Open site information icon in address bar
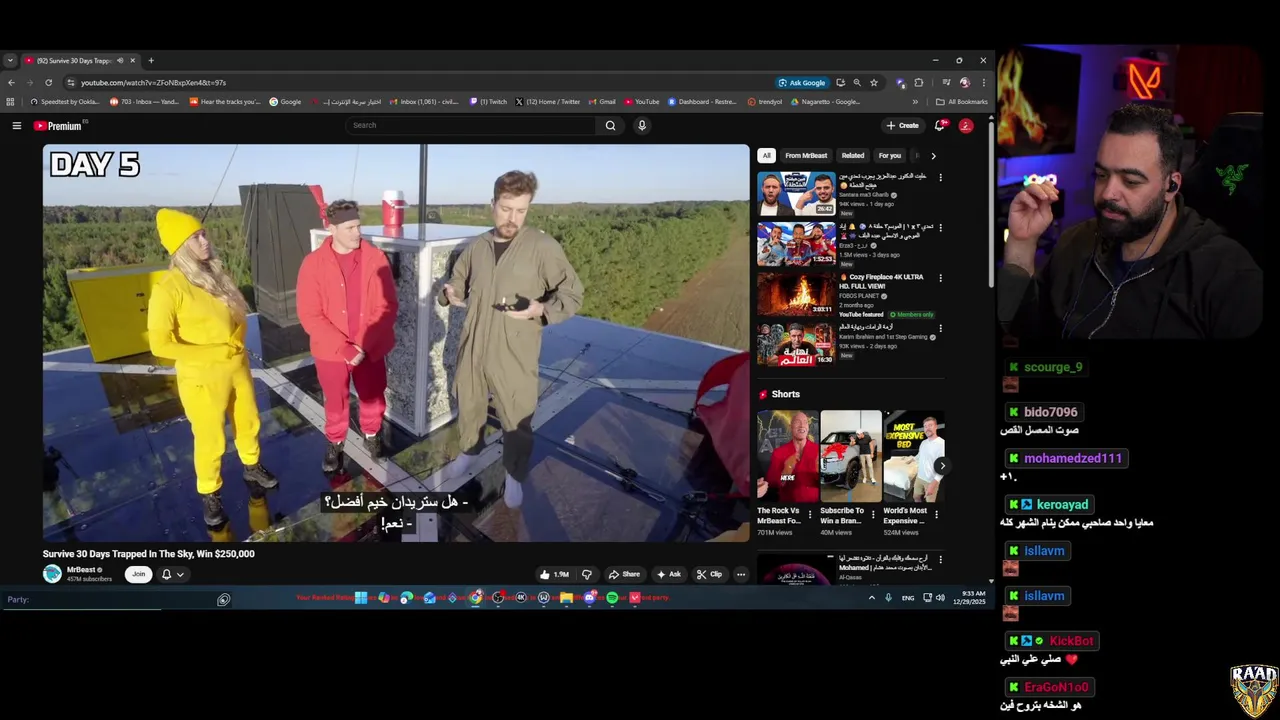 tap(70, 83)
